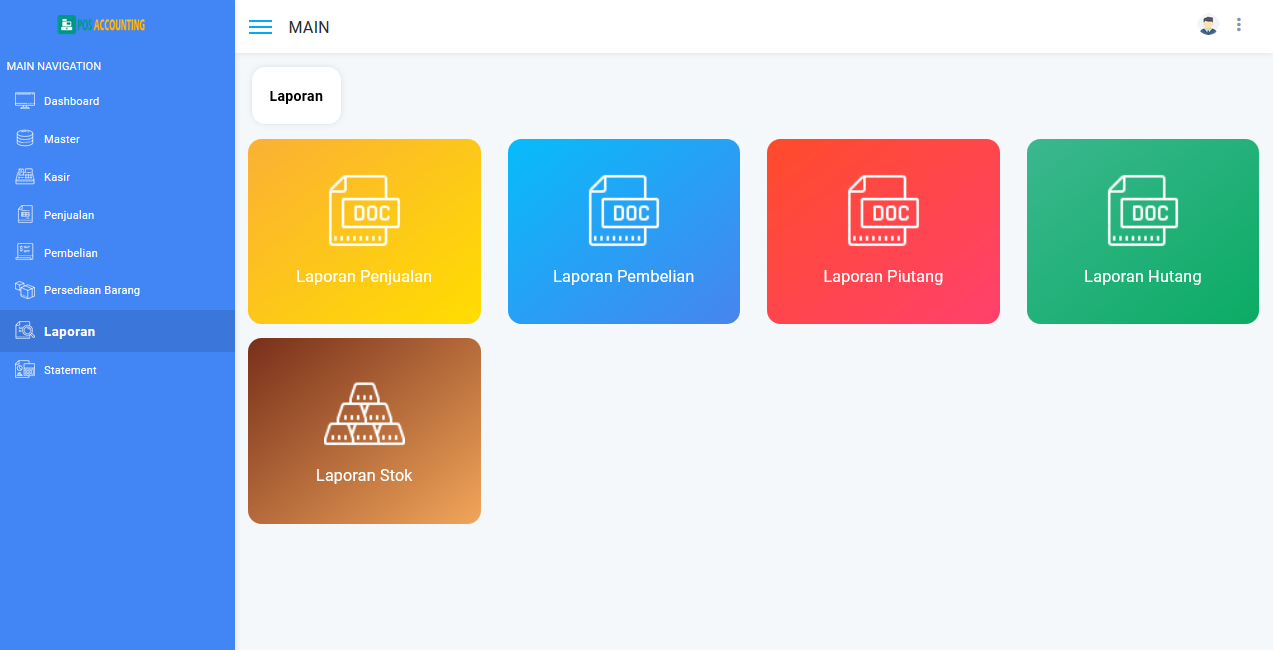Open the Dashboard monitor icon in sidebar
Image resolution: width=1273 pixels, height=650 pixels.
[24, 100]
